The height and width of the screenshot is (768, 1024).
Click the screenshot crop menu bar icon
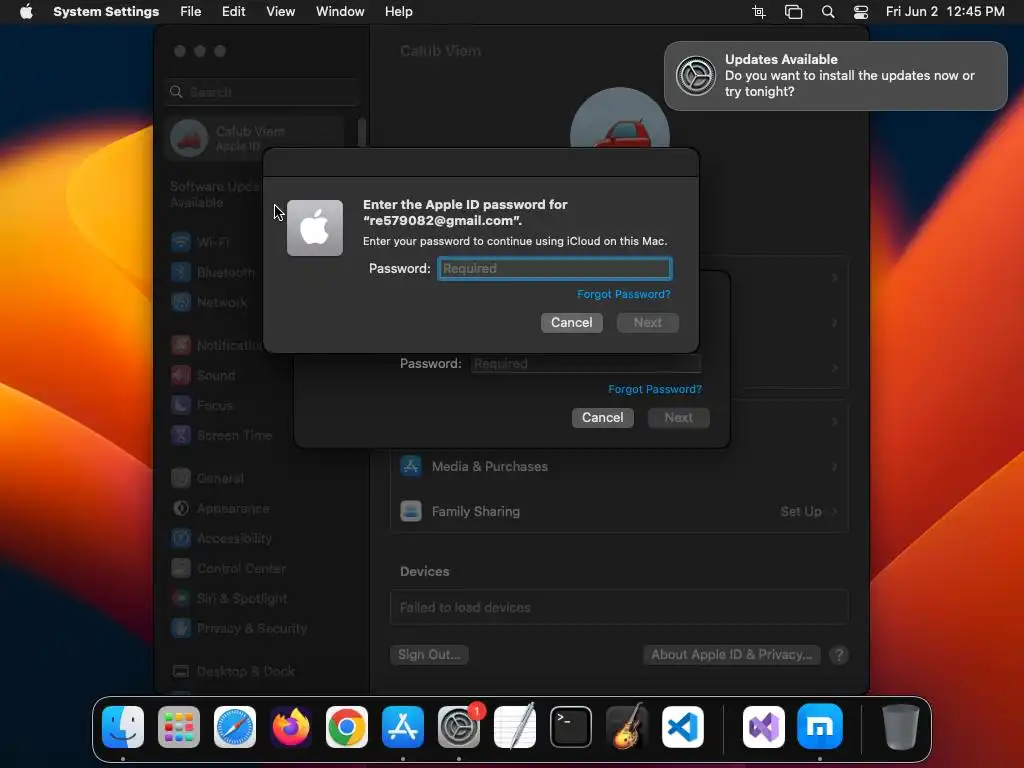coord(758,12)
